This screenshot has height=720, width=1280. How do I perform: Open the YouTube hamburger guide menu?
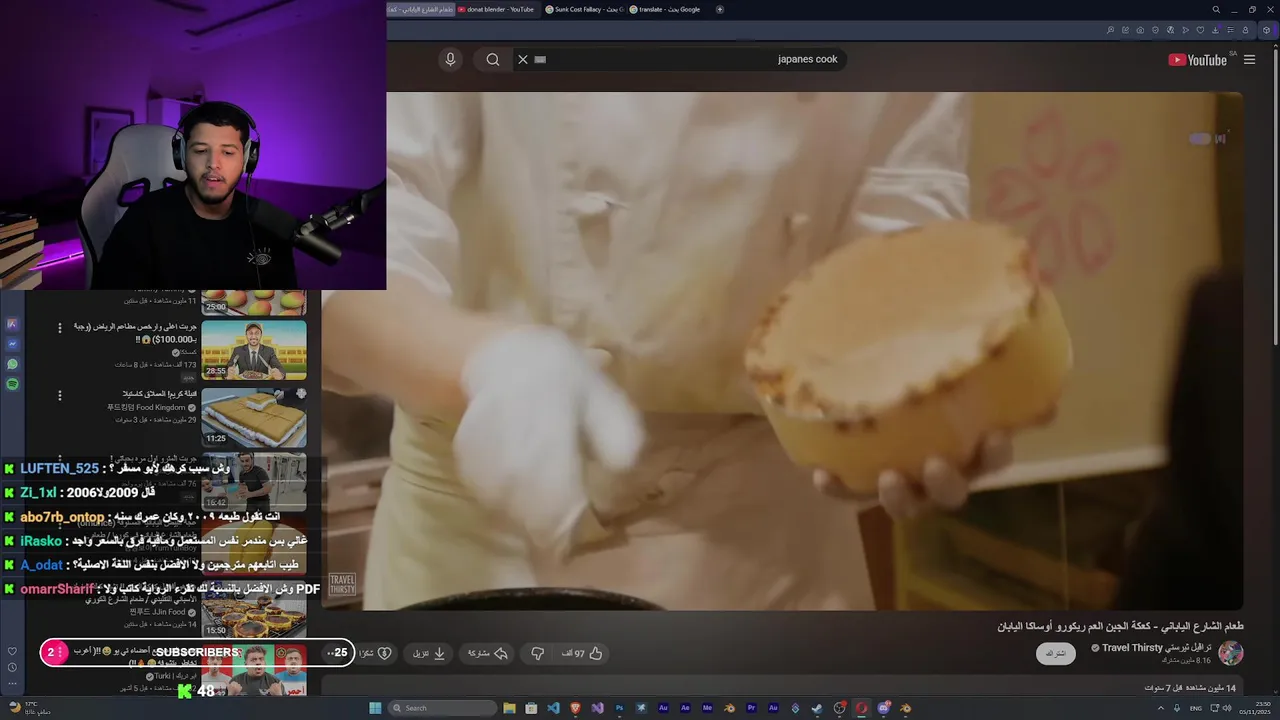1249,60
